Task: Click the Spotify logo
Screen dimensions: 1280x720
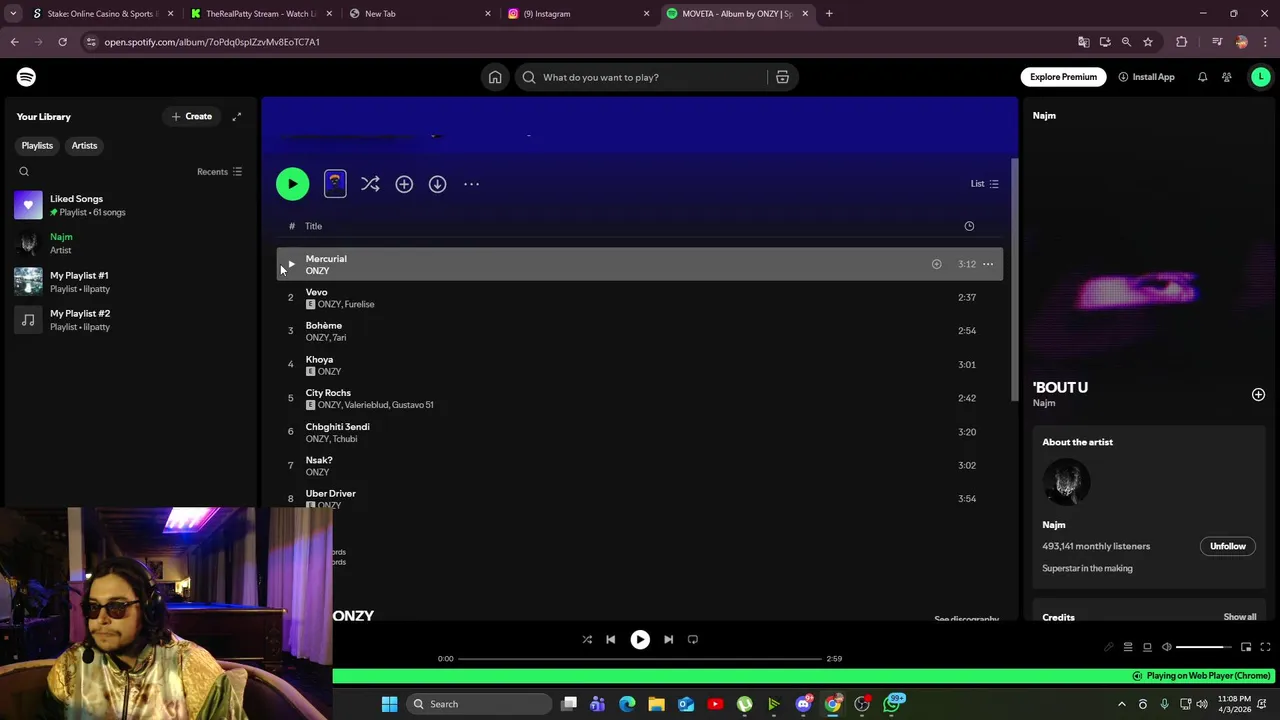Action: [26, 77]
